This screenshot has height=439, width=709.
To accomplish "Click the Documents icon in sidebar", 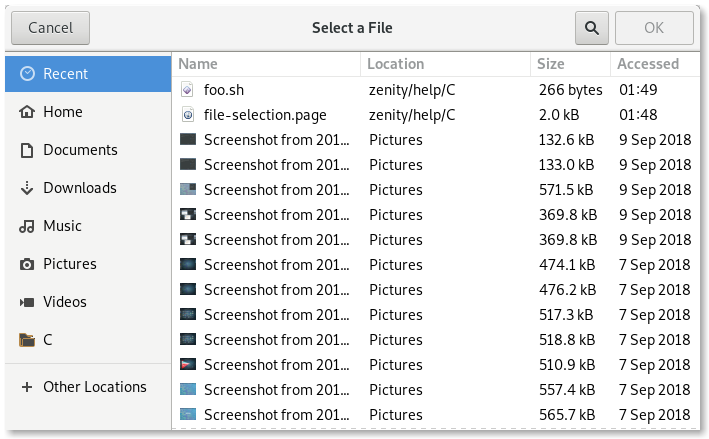I will click(x=27, y=150).
